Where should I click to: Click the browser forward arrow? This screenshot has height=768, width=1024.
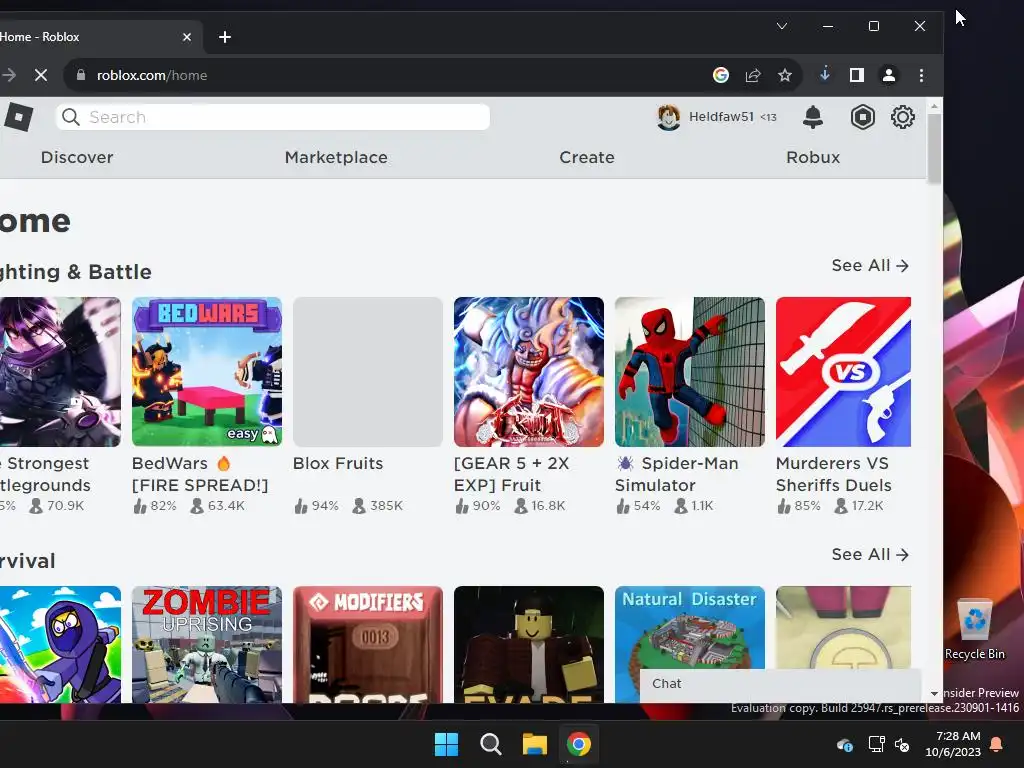click(x=9, y=75)
